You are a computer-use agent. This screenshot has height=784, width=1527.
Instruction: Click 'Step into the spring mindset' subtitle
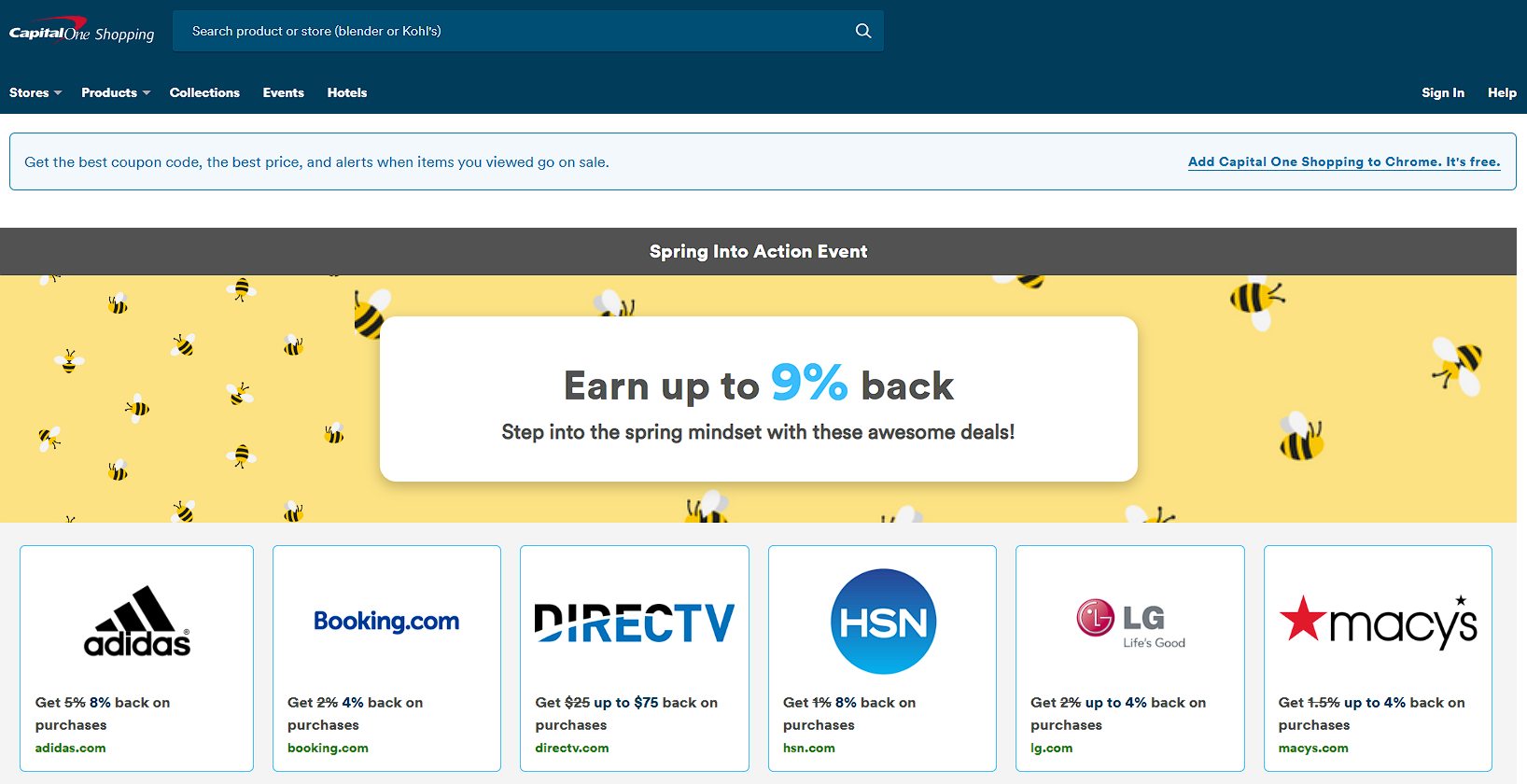pos(758,432)
